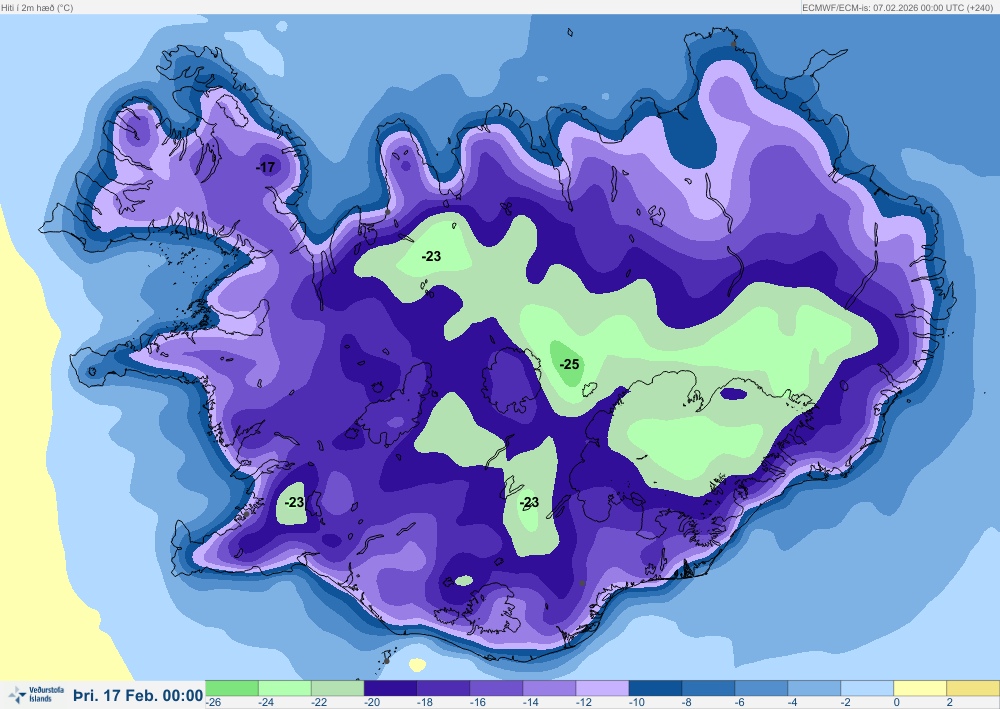Screen dimensions: 1000x709
Task: Pick the legend swatch between -4 and -2
Action: tap(814, 688)
